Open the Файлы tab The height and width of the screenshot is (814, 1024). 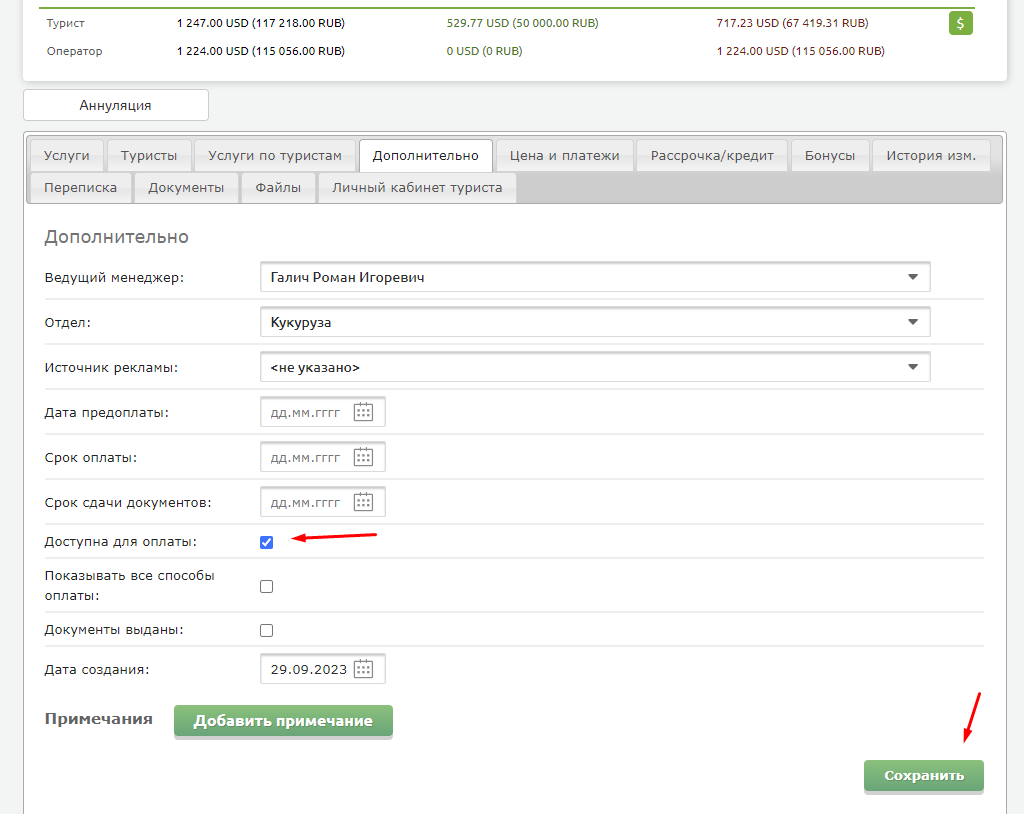click(278, 187)
